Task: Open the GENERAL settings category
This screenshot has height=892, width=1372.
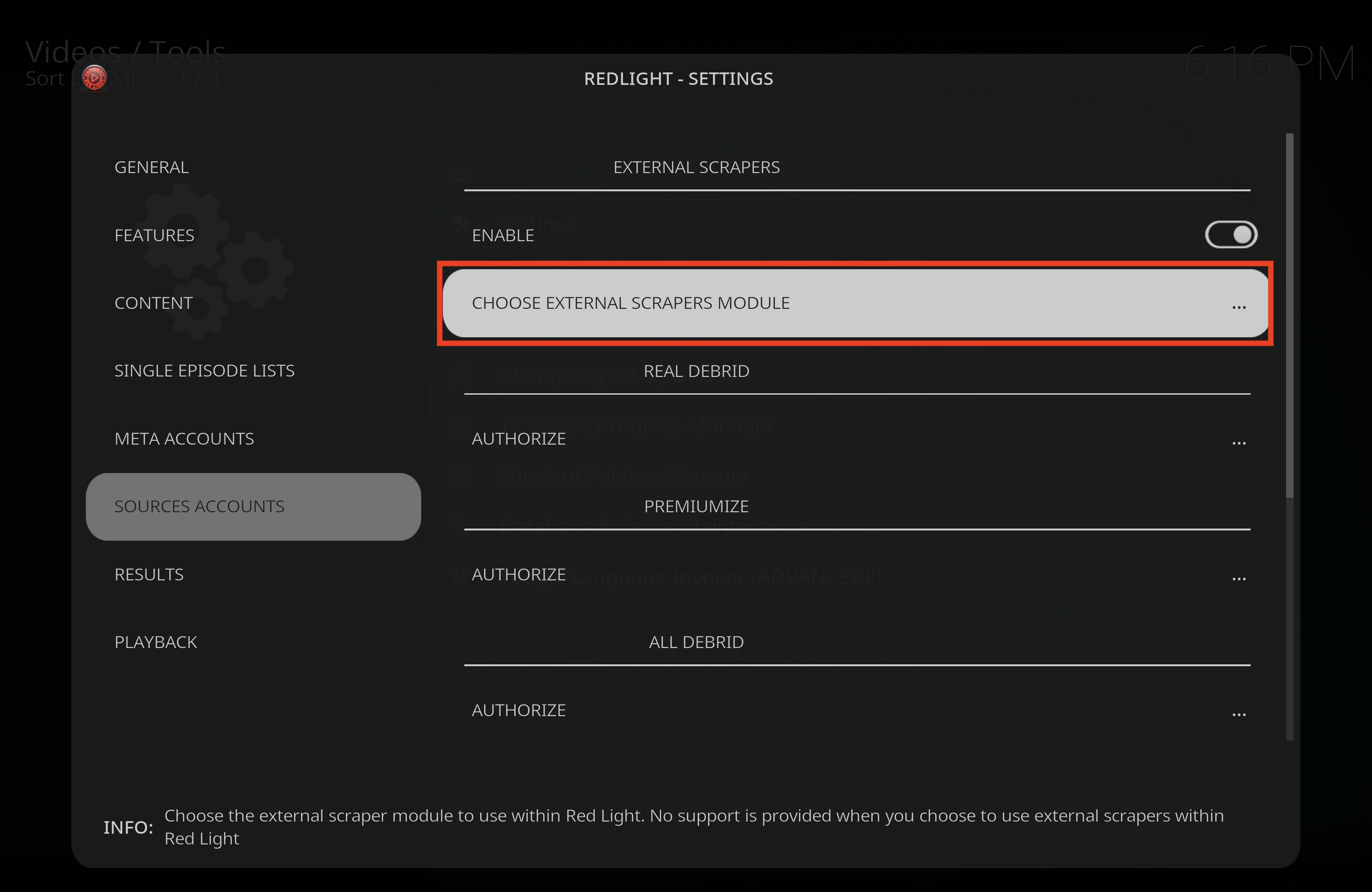Action: [x=253, y=167]
